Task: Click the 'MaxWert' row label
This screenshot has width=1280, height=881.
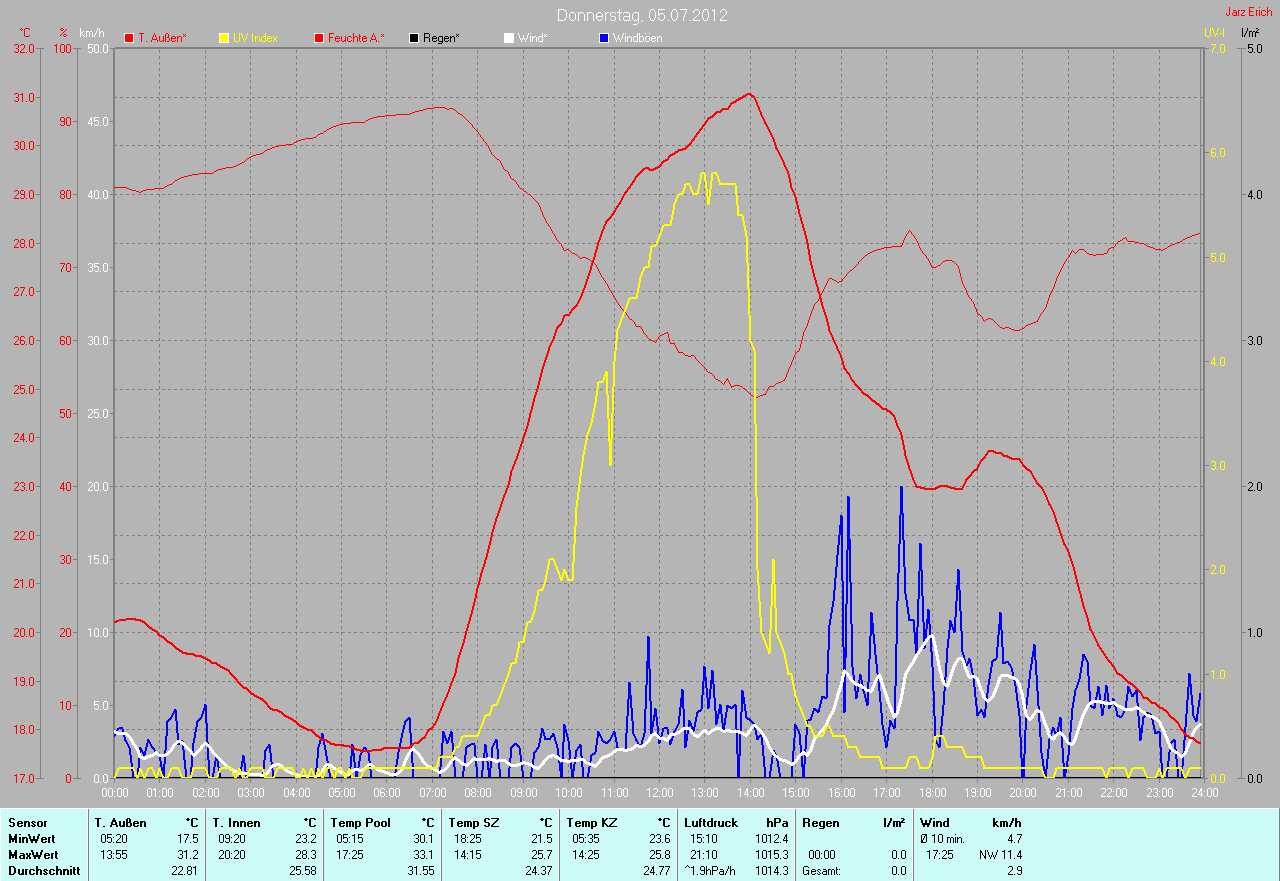Action: [x=33, y=855]
